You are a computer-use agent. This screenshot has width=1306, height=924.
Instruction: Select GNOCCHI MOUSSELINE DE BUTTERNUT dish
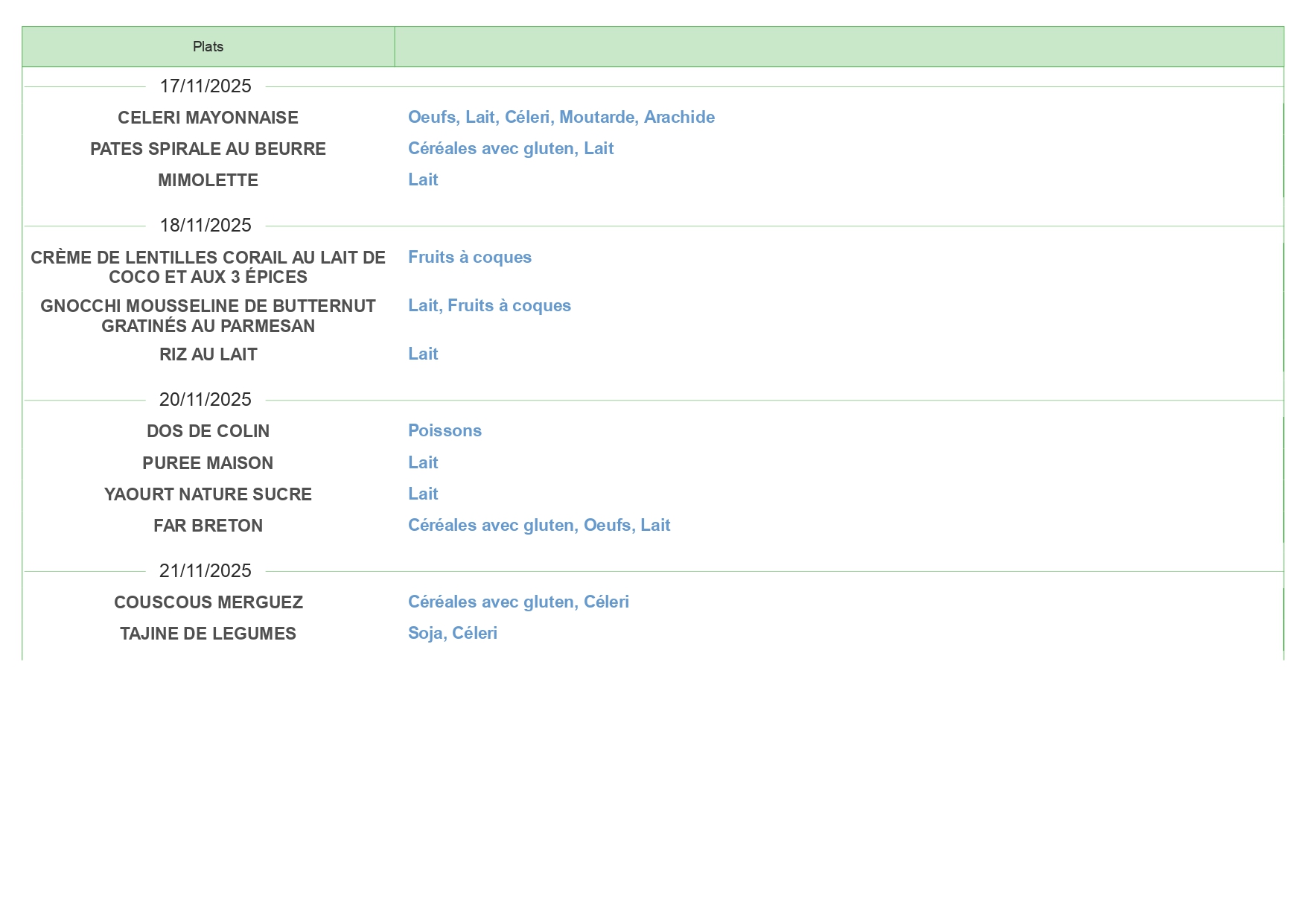pos(208,316)
